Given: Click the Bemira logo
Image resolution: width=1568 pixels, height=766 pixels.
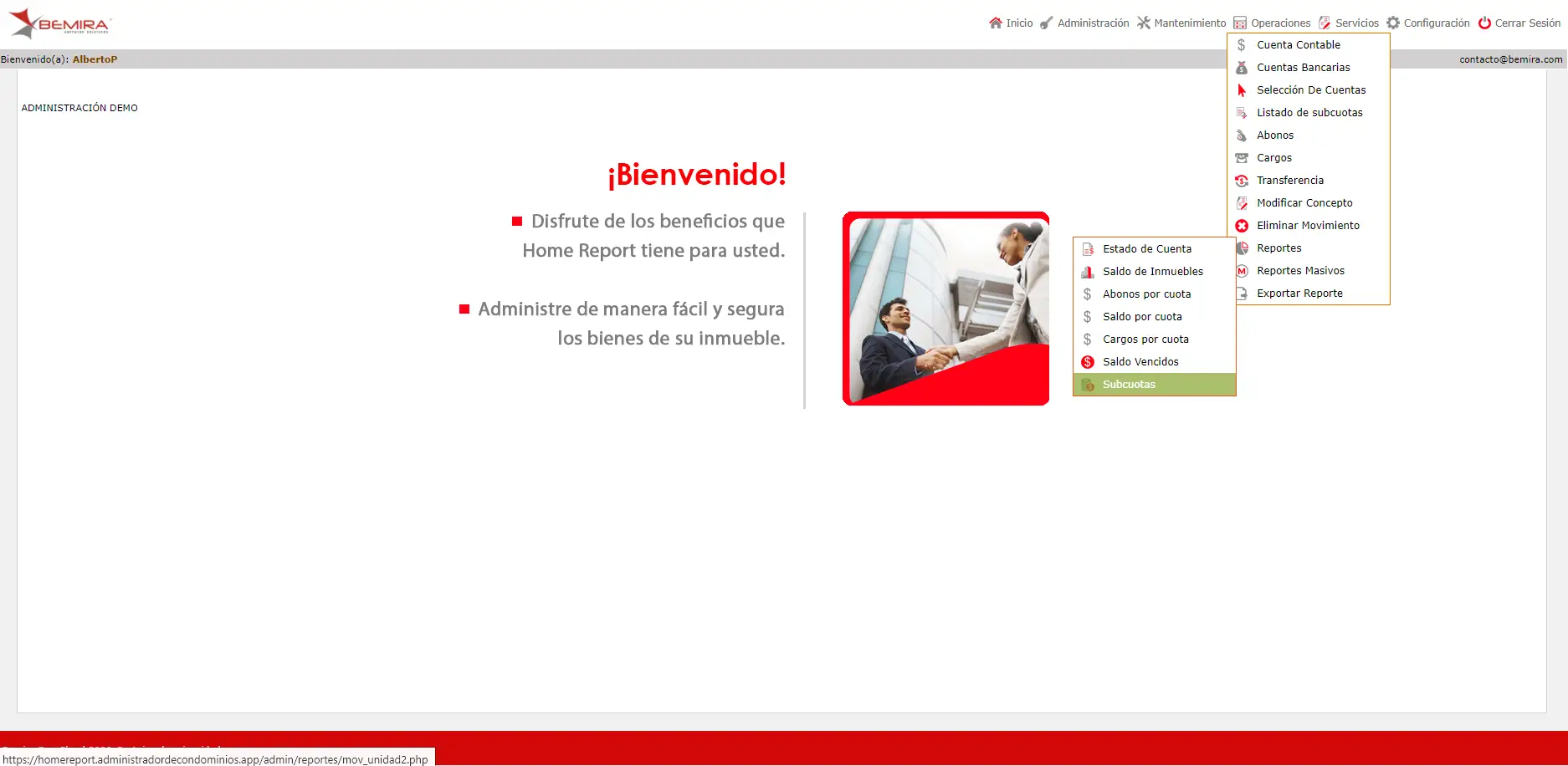Looking at the screenshot, I should tap(60, 23).
